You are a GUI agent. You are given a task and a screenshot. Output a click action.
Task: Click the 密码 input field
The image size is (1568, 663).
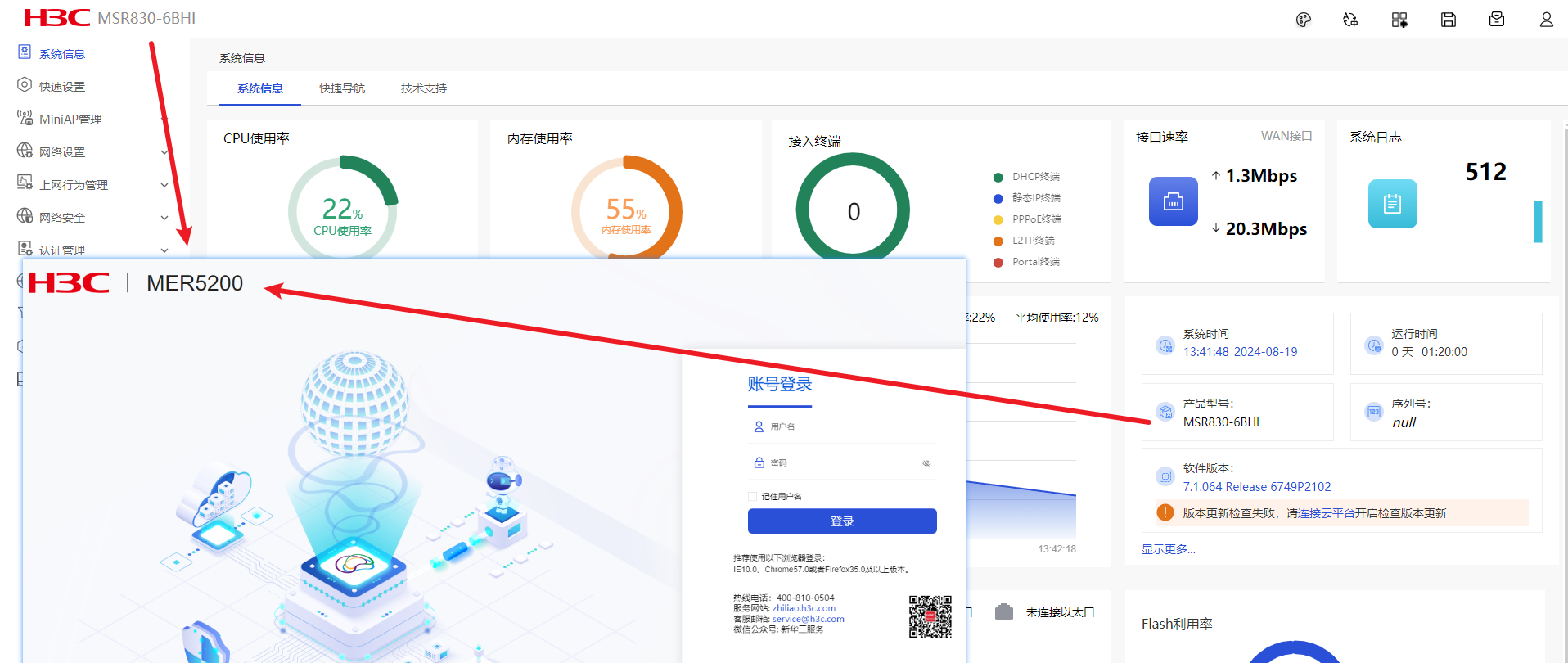842,462
